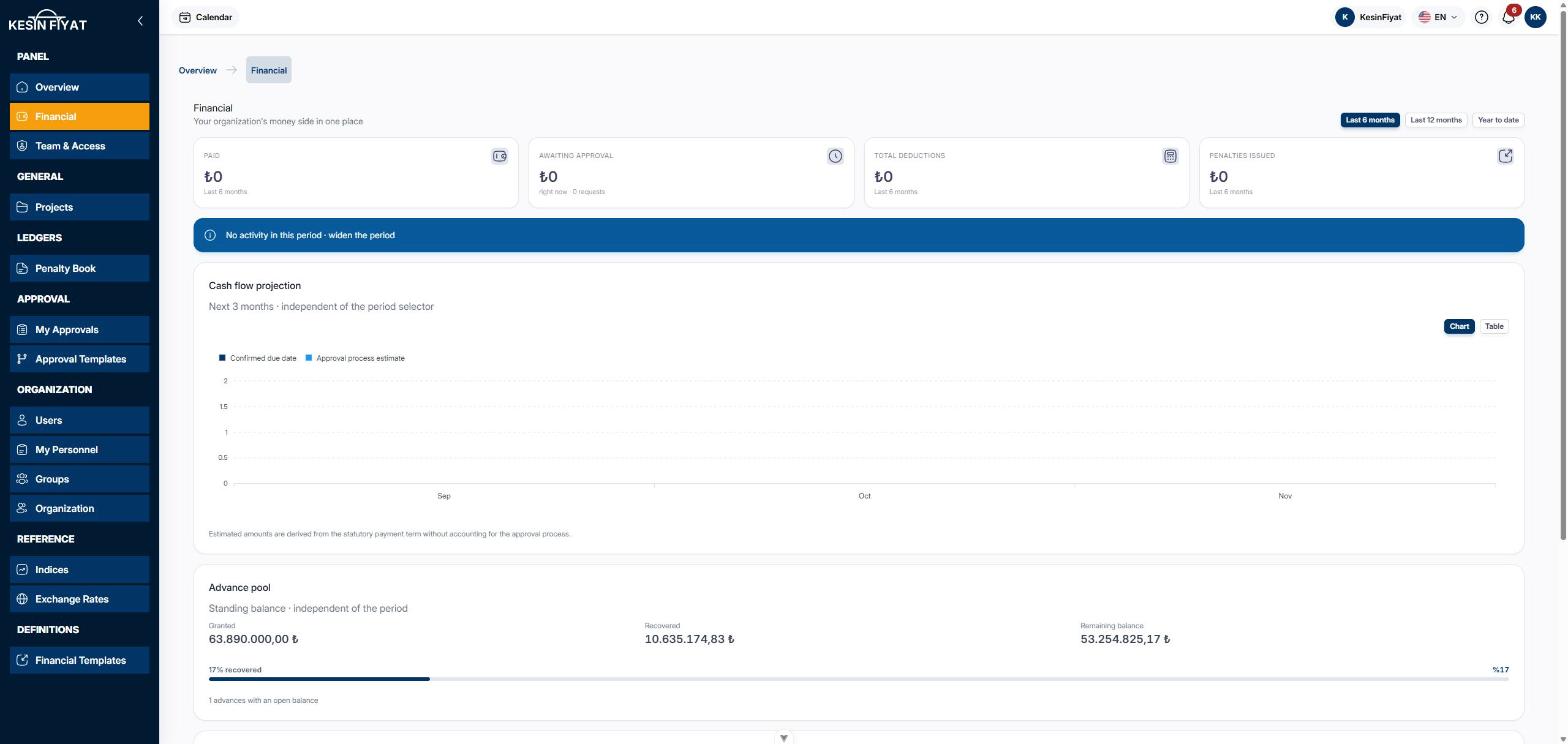Screen dimensions: 1568x744
Task: Click the Awaiting Approval summary card
Action: [x=691, y=173]
